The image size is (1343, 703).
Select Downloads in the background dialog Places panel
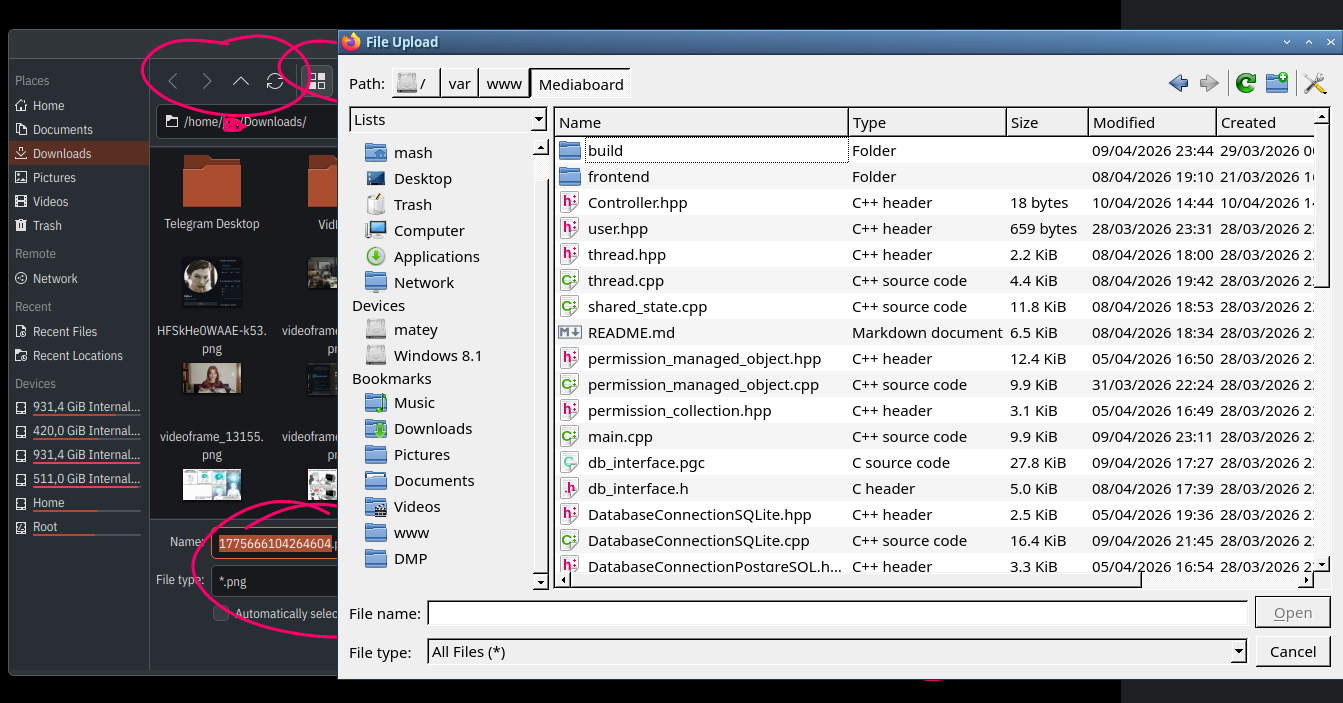78,153
